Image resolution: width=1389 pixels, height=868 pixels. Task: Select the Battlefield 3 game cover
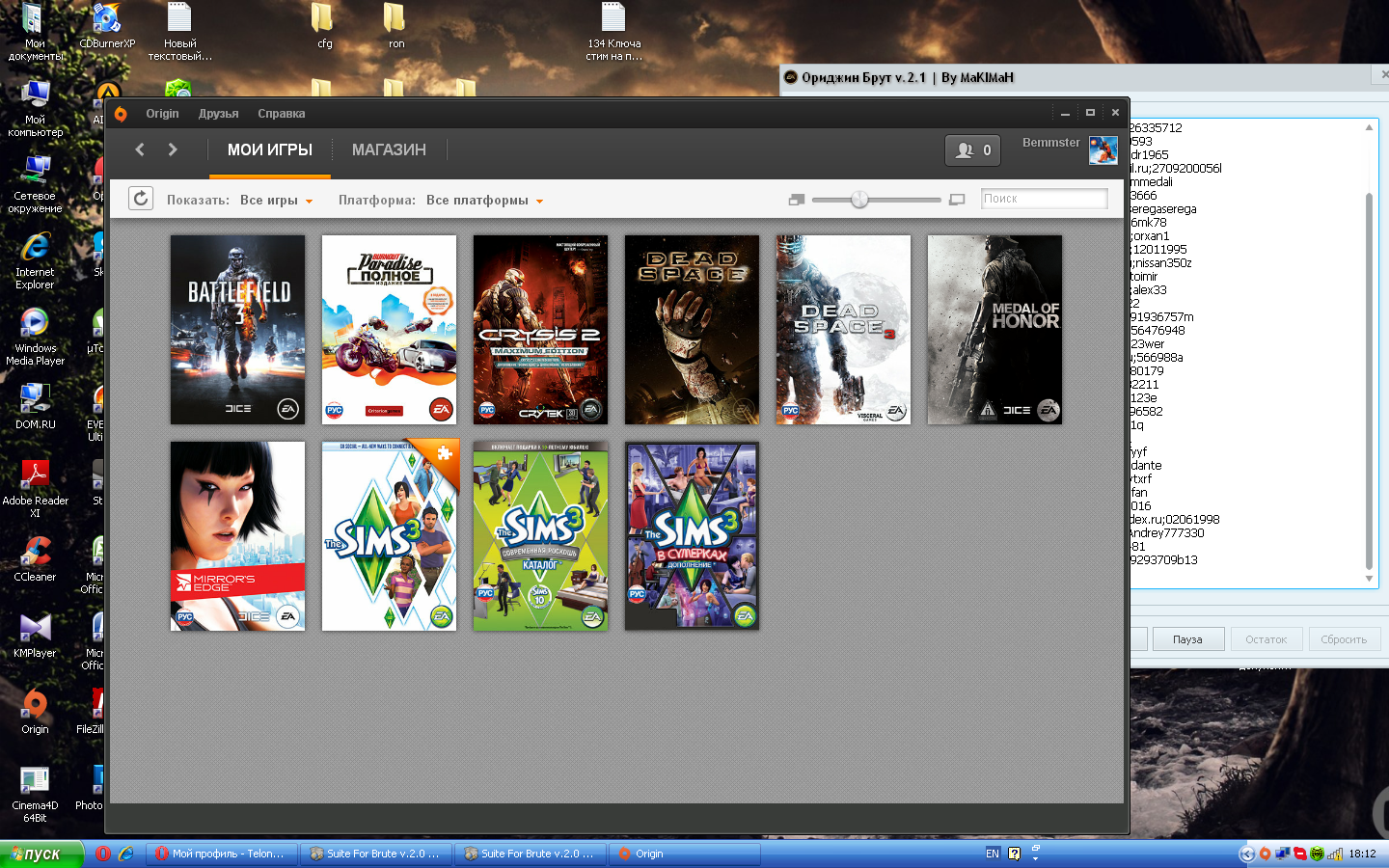(237, 330)
